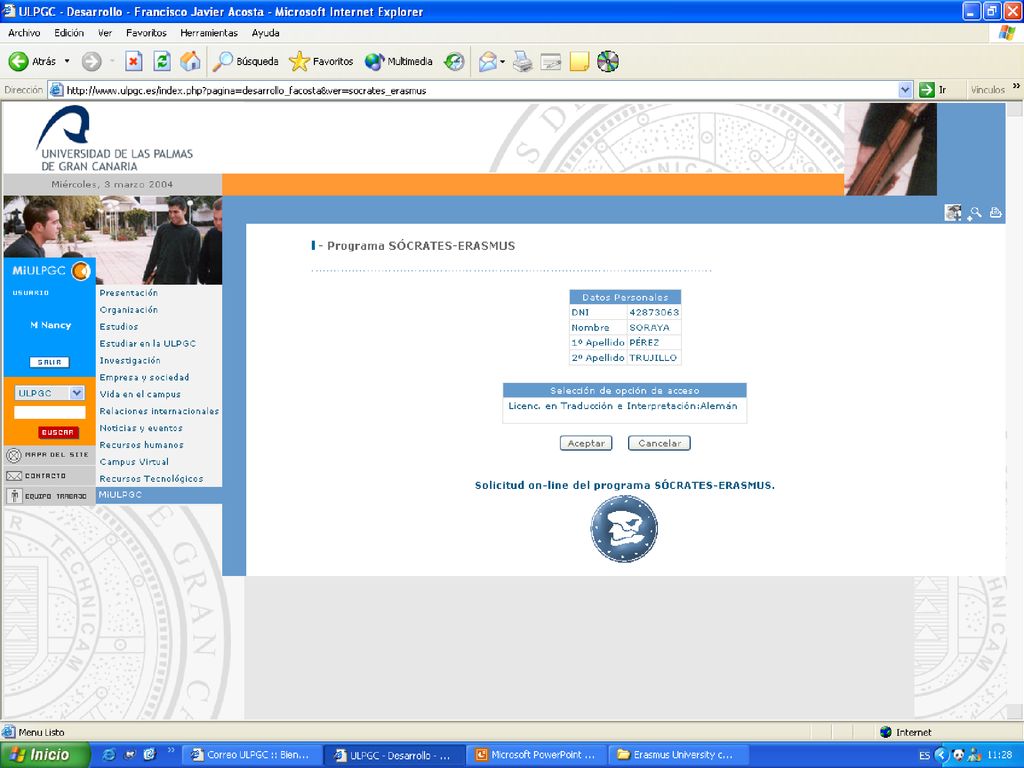
Task: Open the Presentación sidebar link
Action: (129, 293)
